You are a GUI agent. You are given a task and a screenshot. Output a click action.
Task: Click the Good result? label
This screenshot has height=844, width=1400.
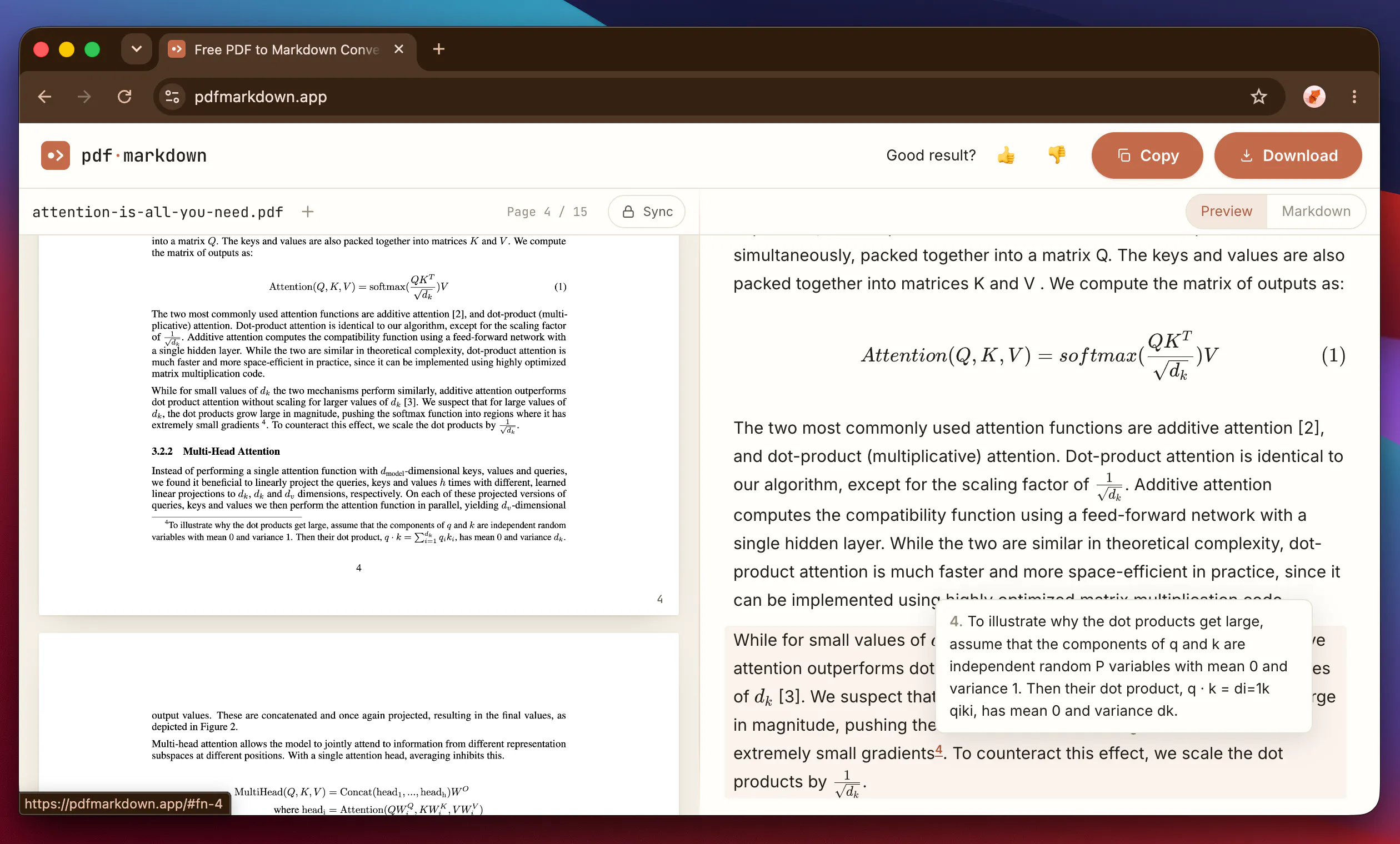tap(931, 155)
